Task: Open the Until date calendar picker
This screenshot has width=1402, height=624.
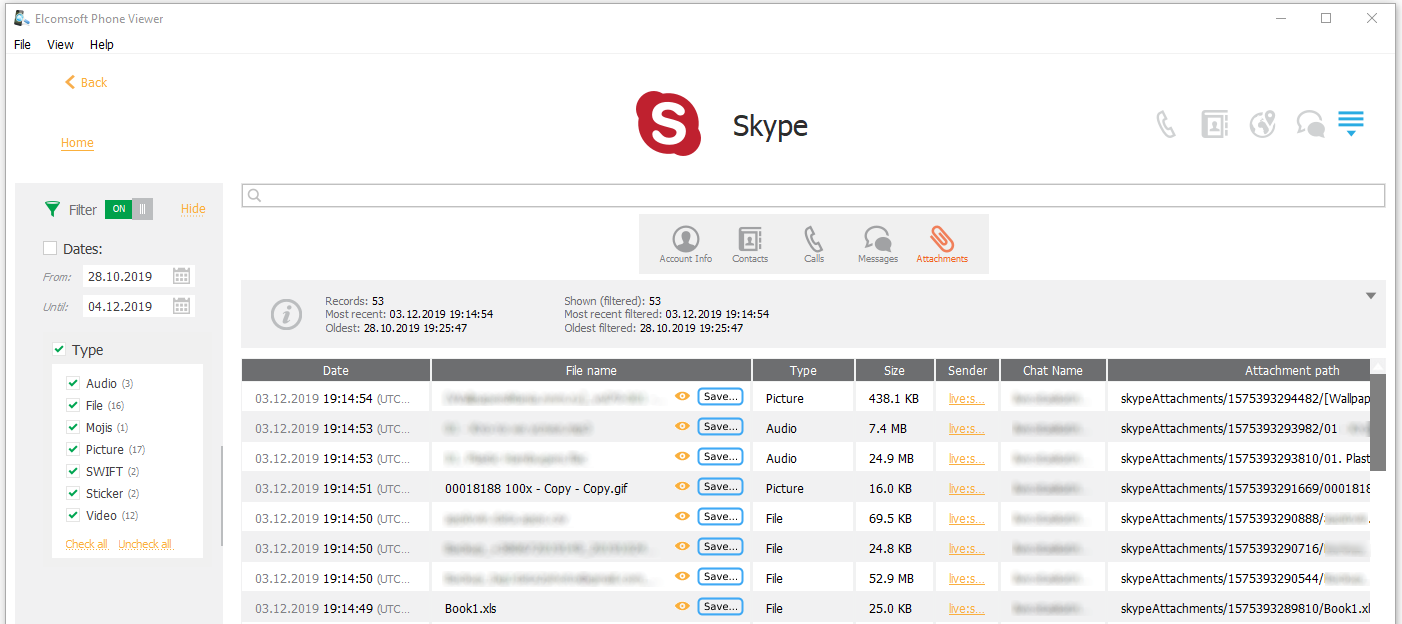Action: click(x=181, y=307)
